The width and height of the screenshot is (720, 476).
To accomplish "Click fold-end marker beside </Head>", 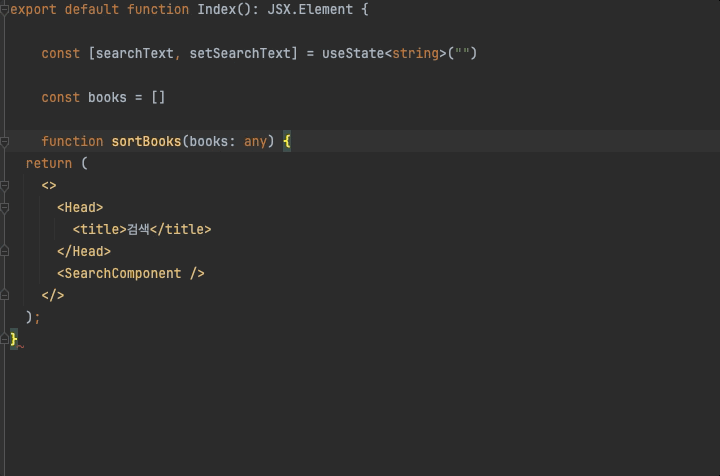I will click(x=5, y=251).
